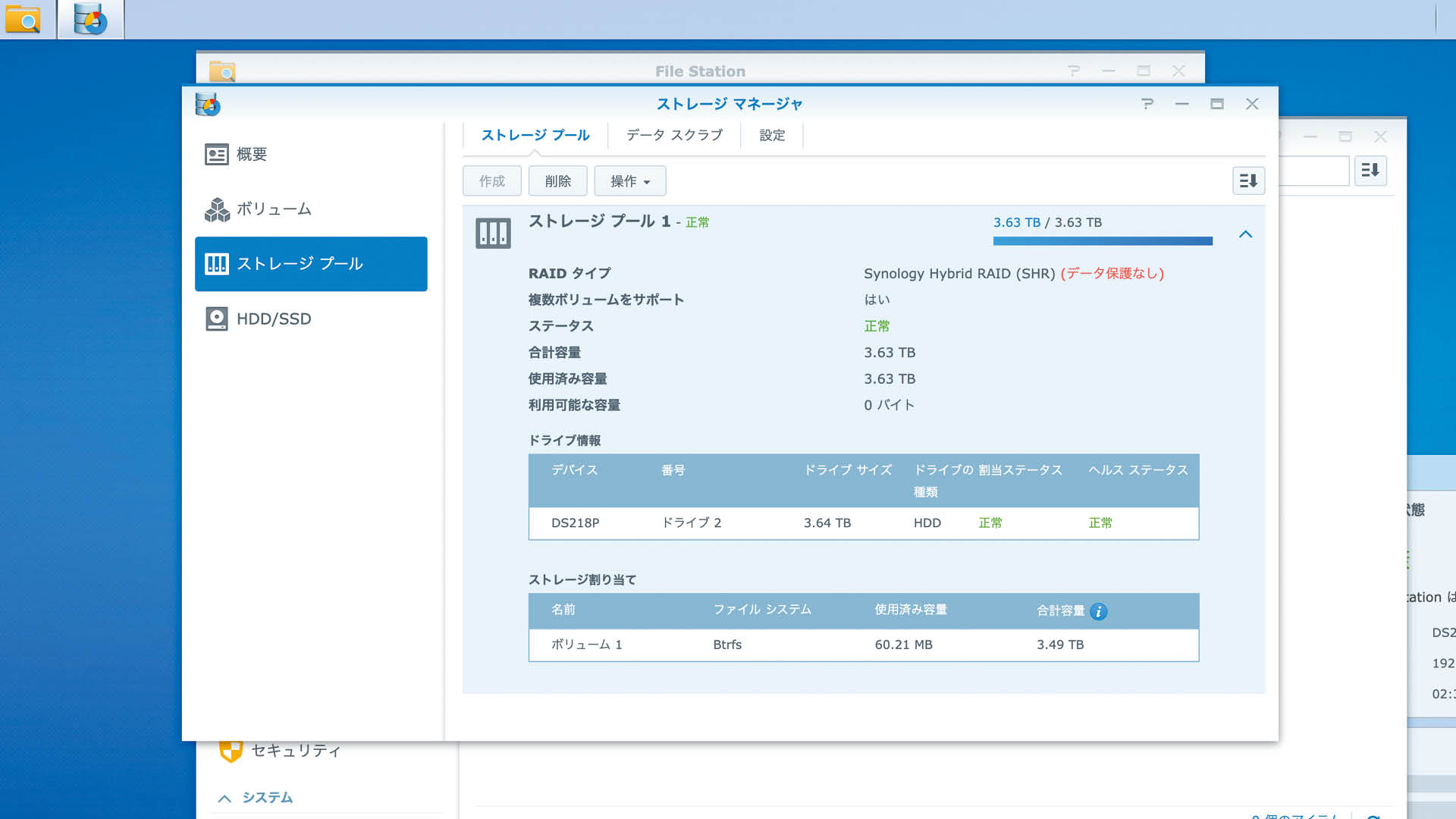This screenshot has height=819, width=1456.
Task: Click the 作成 button
Action: tap(492, 181)
